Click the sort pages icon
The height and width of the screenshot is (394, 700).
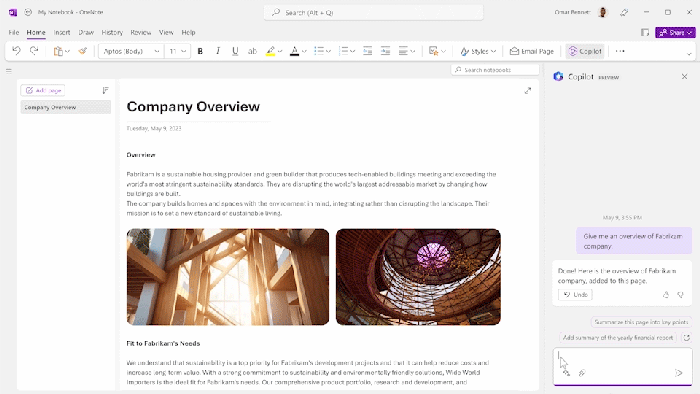[x=105, y=91]
